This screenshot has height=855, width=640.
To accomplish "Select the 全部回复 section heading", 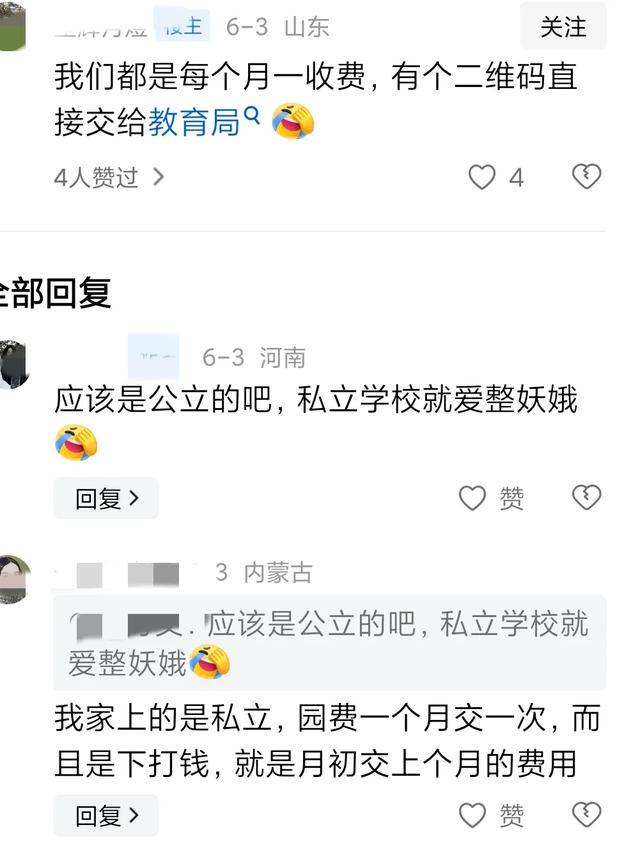I will point(55,293).
